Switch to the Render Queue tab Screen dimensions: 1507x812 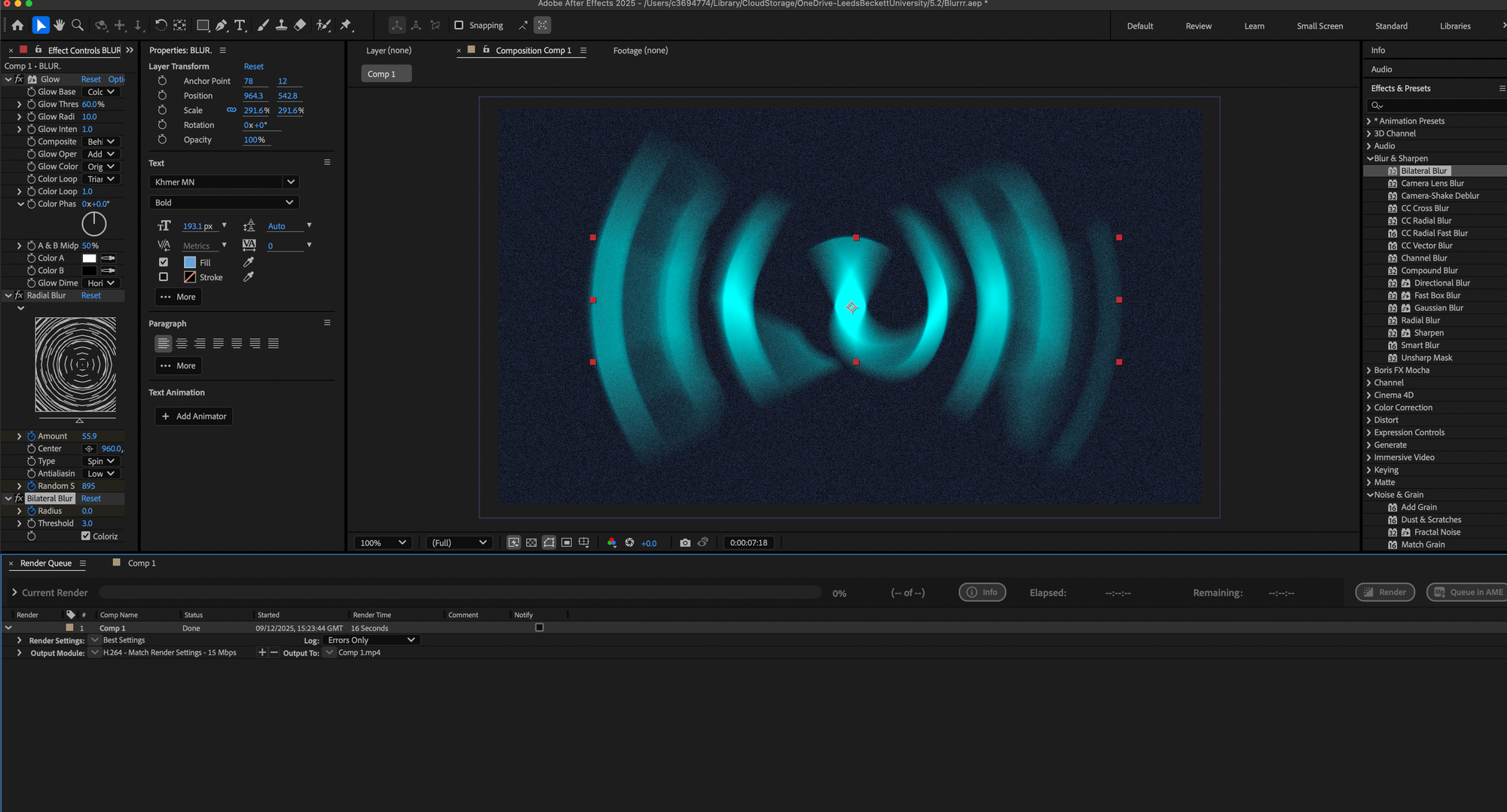click(x=46, y=563)
